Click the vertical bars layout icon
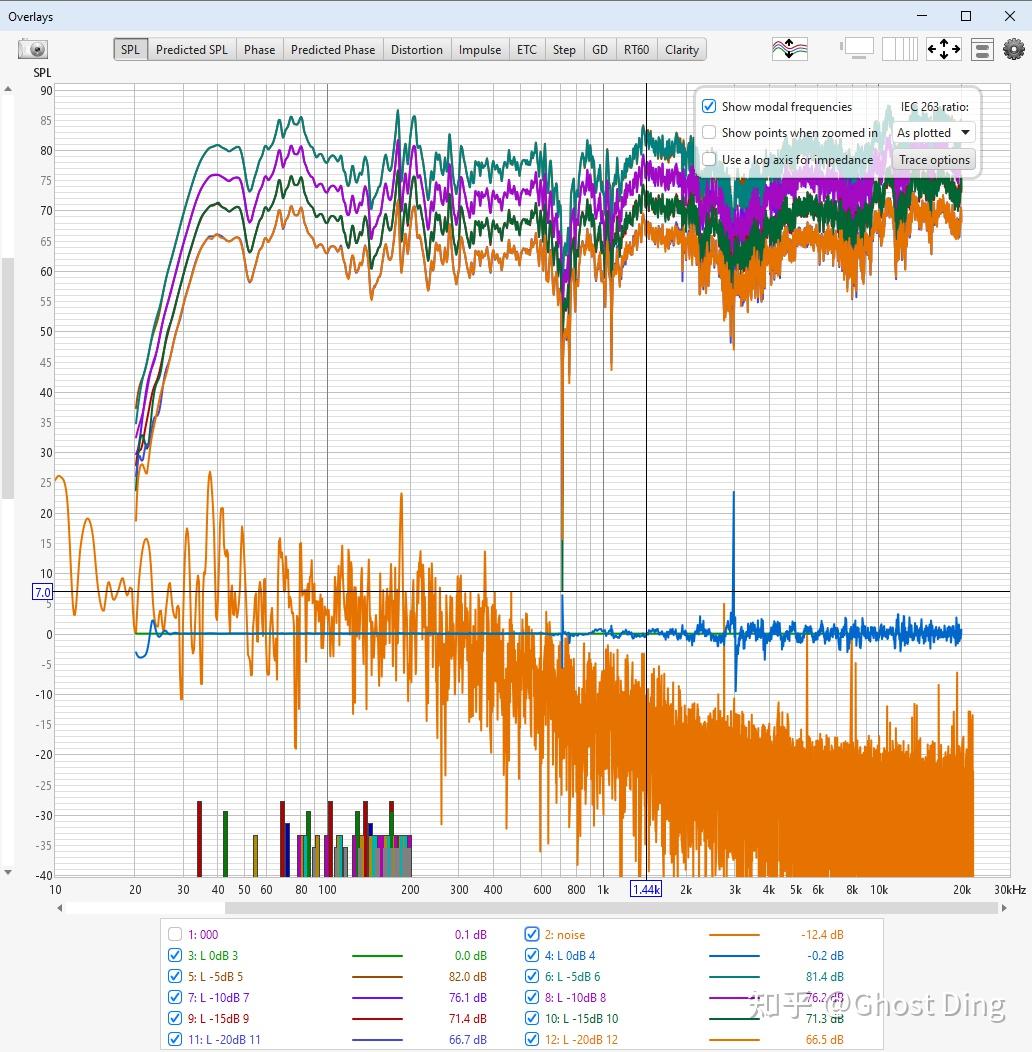The image size is (1032, 1052). point(899,49)
